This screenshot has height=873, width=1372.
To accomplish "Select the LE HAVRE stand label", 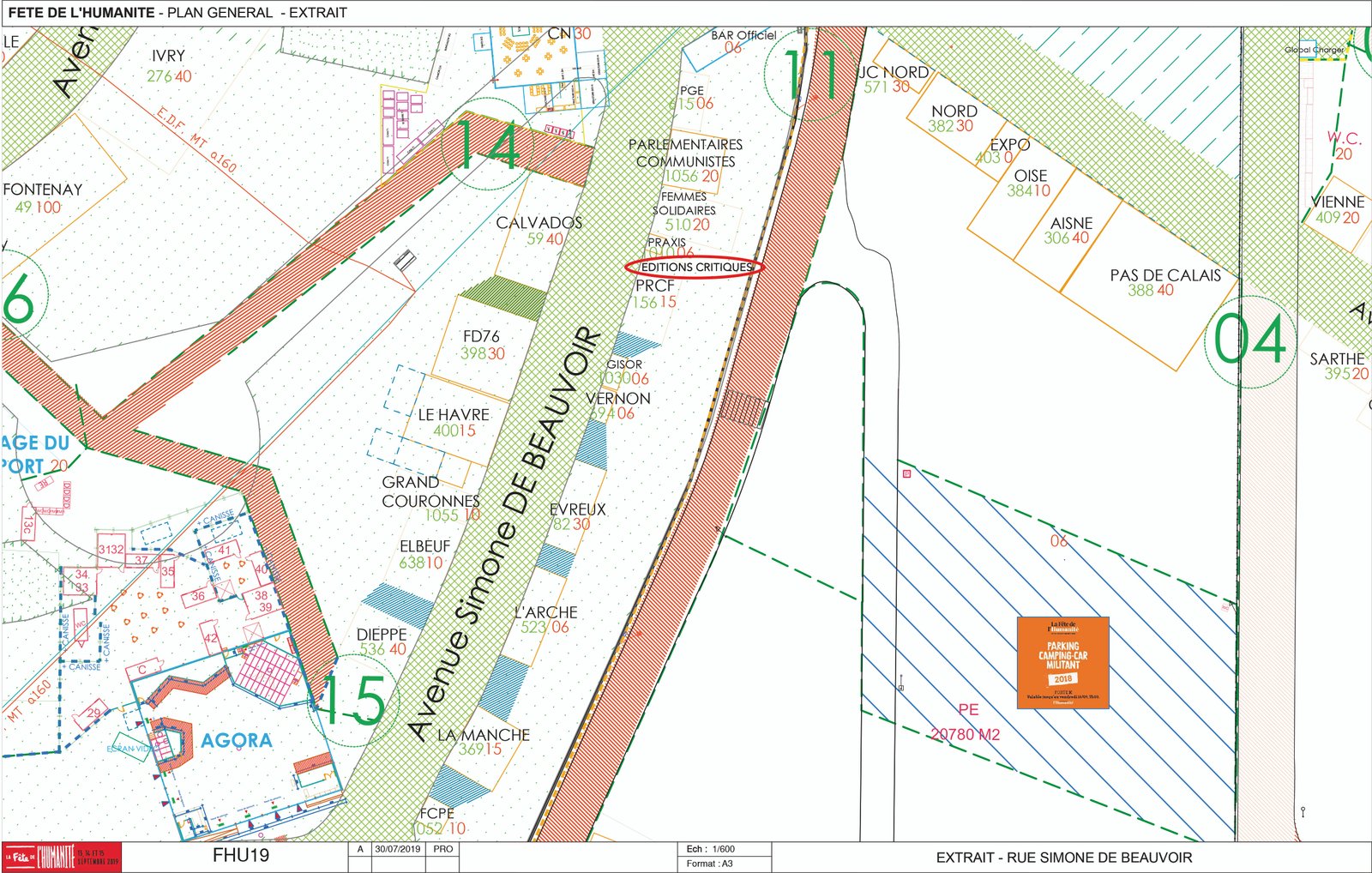I will pos(454,415).
